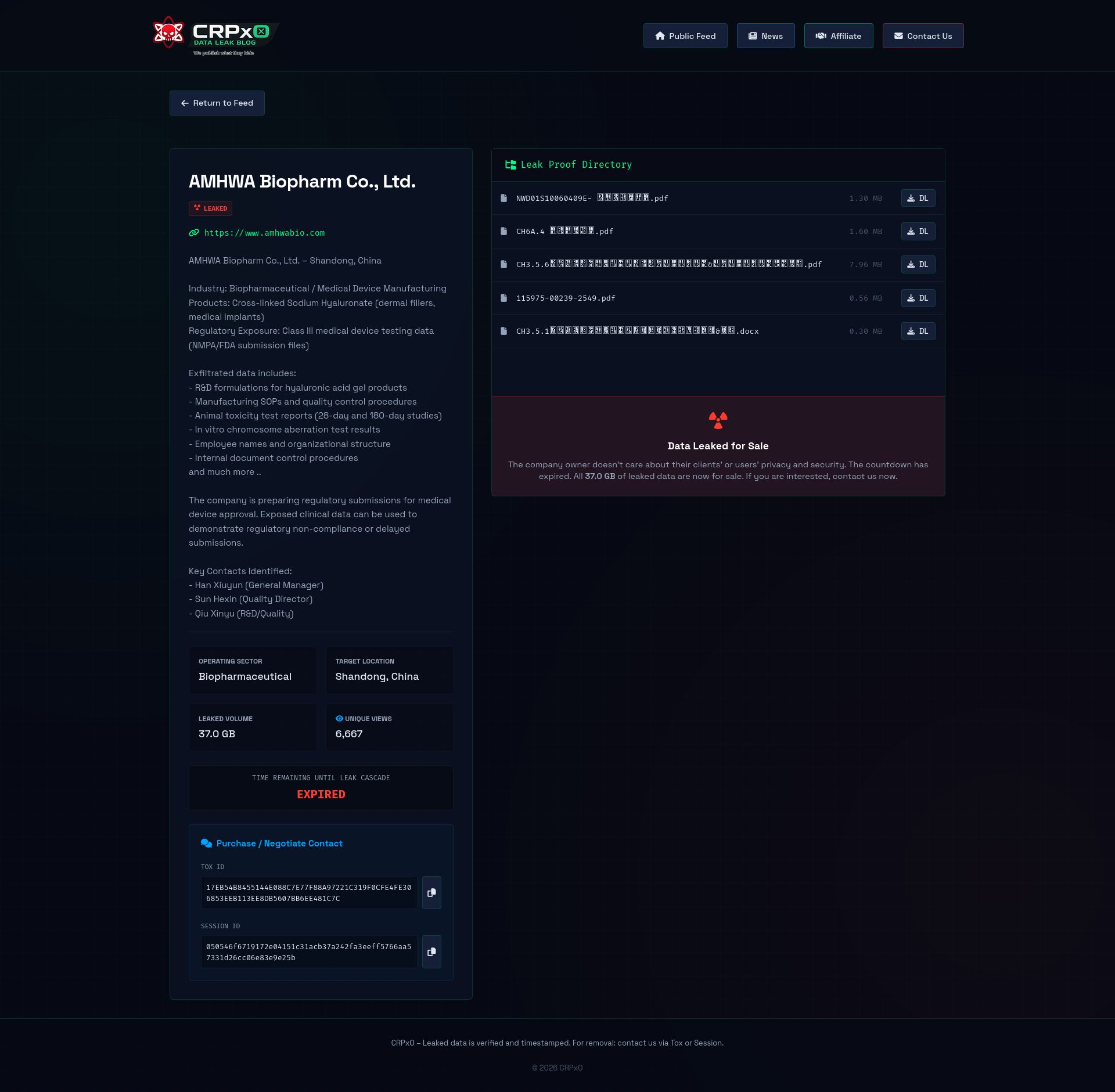
Task: Open the Public Feed page
Action: pyautogui.click(x=685, y=36)
